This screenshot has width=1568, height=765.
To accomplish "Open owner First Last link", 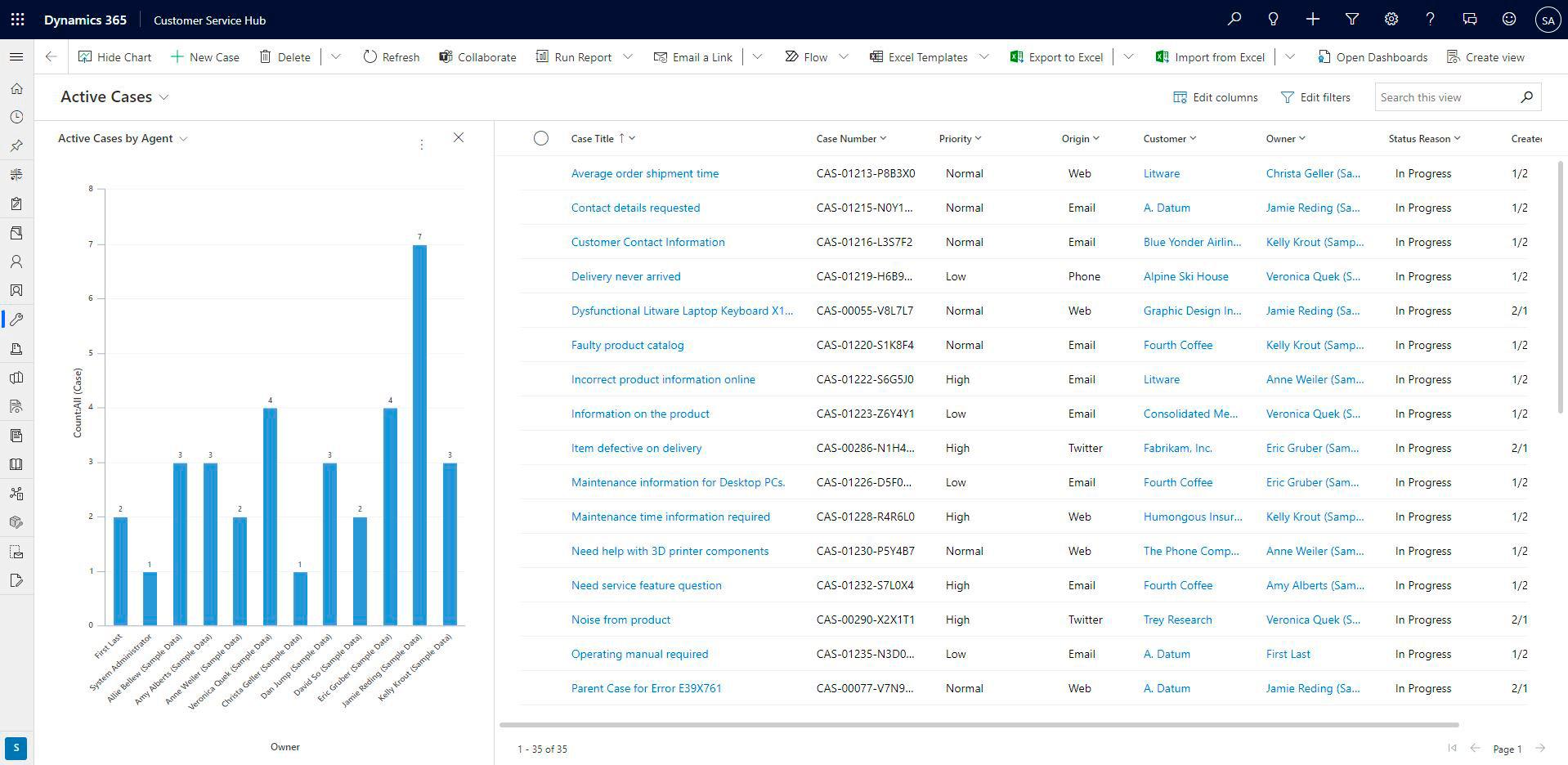I will pyautogui.click(x=1288, y=654).
